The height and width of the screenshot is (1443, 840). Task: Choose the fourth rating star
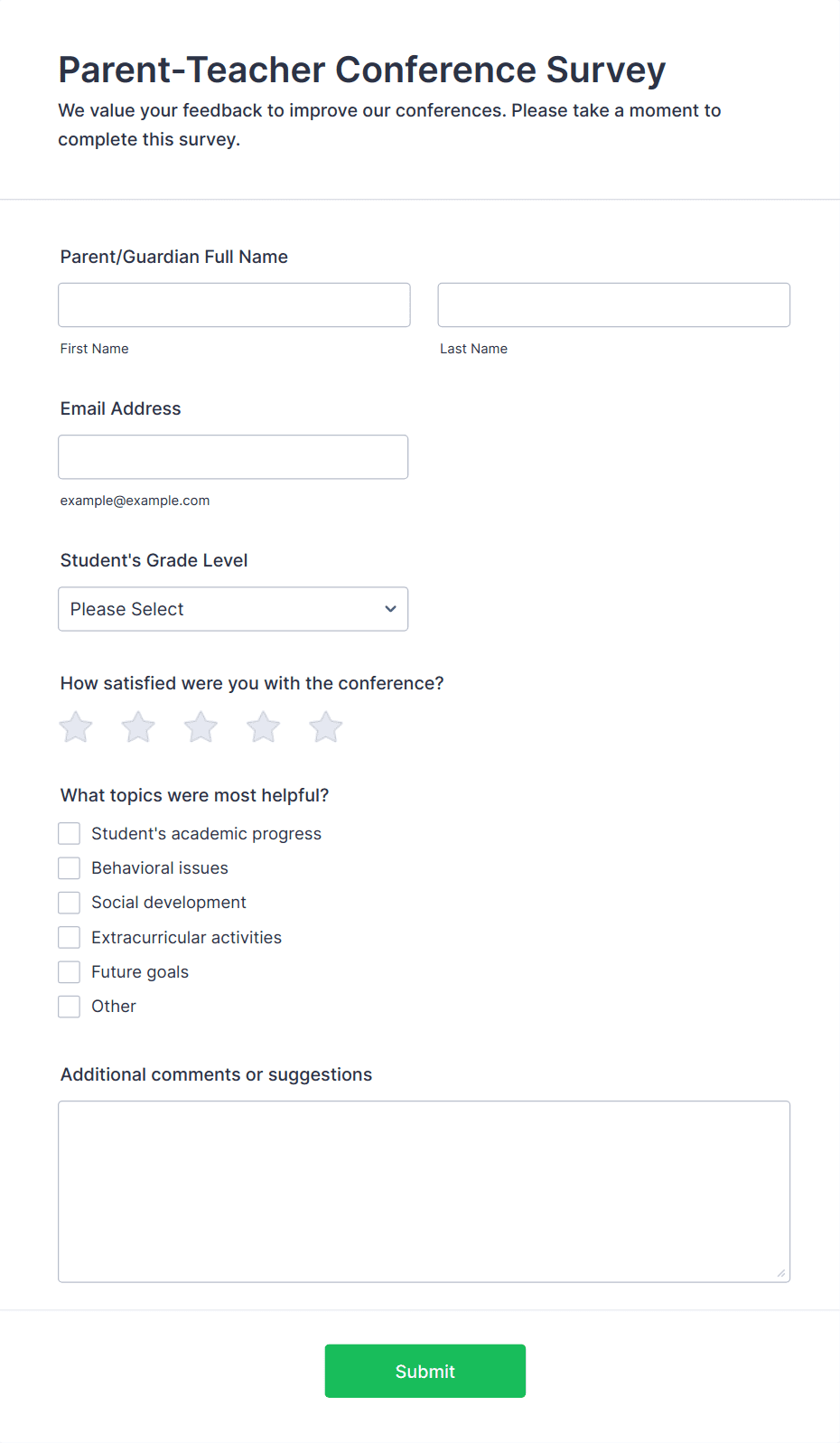coord(264,726)
